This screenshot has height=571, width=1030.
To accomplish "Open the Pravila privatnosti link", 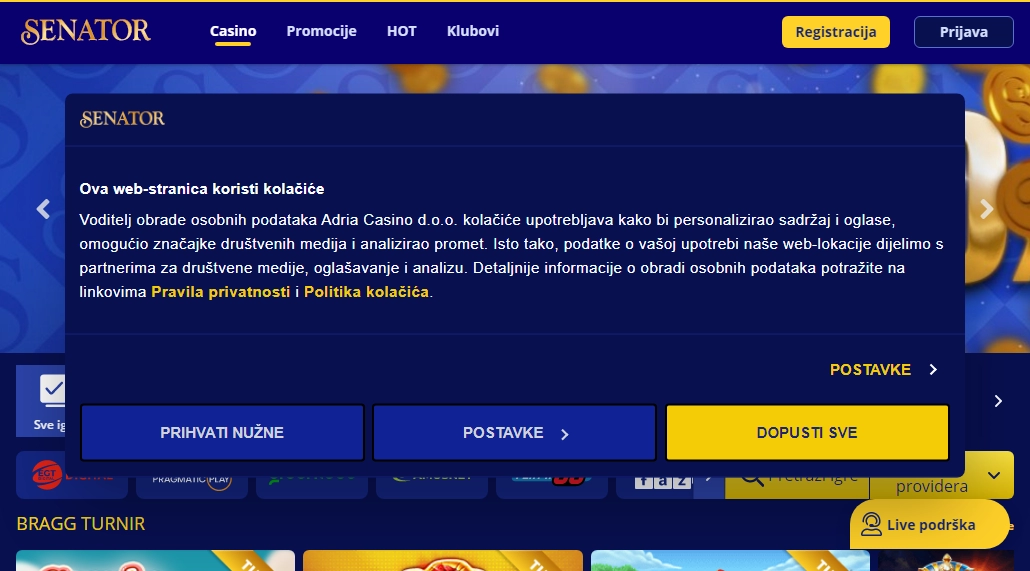I will [221, 292].
